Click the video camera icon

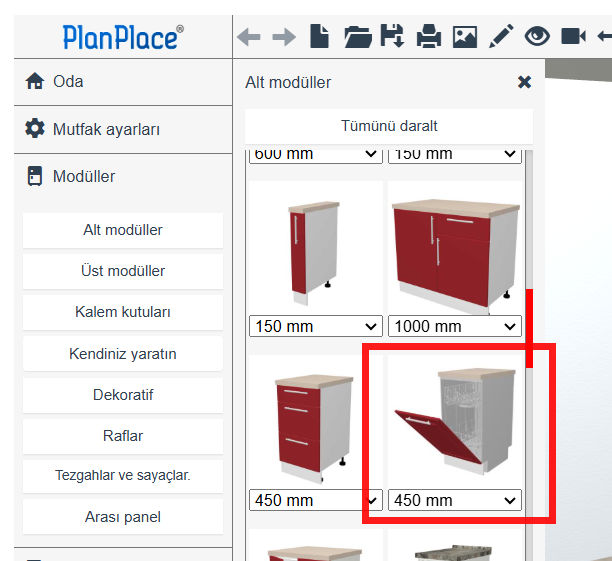coord(573,36)
